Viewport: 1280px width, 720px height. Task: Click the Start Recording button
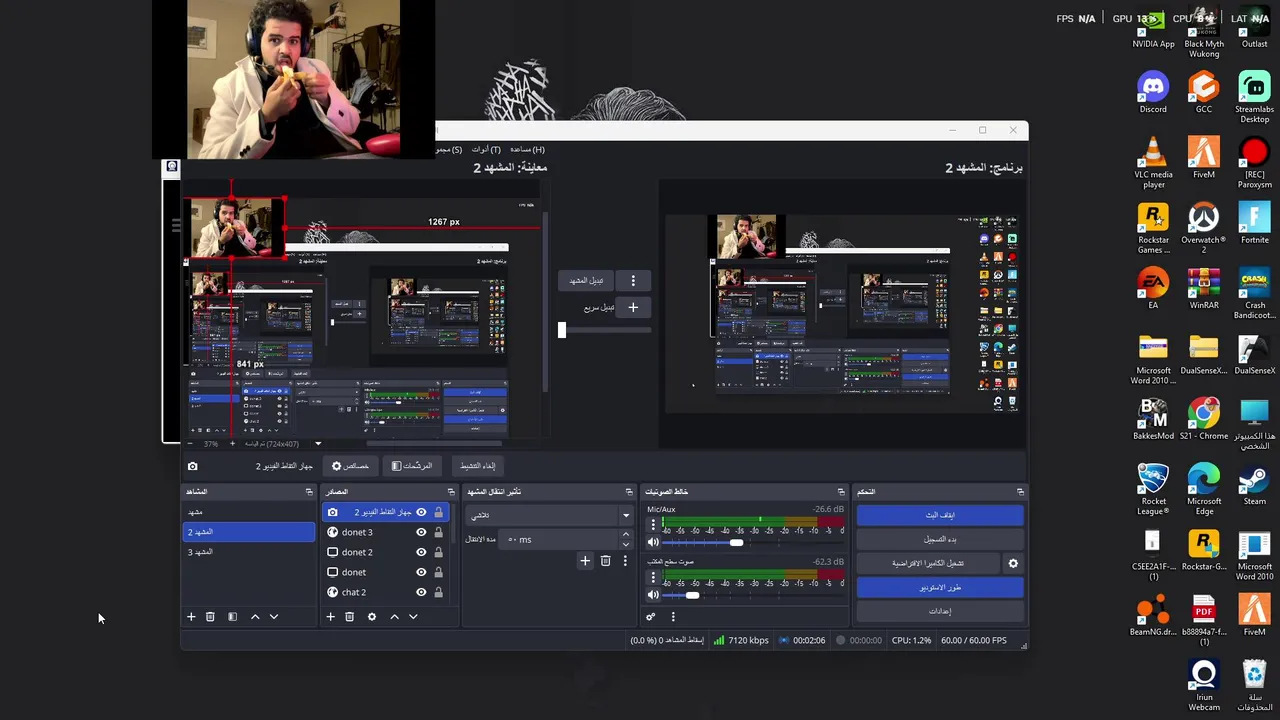point(940,539)
